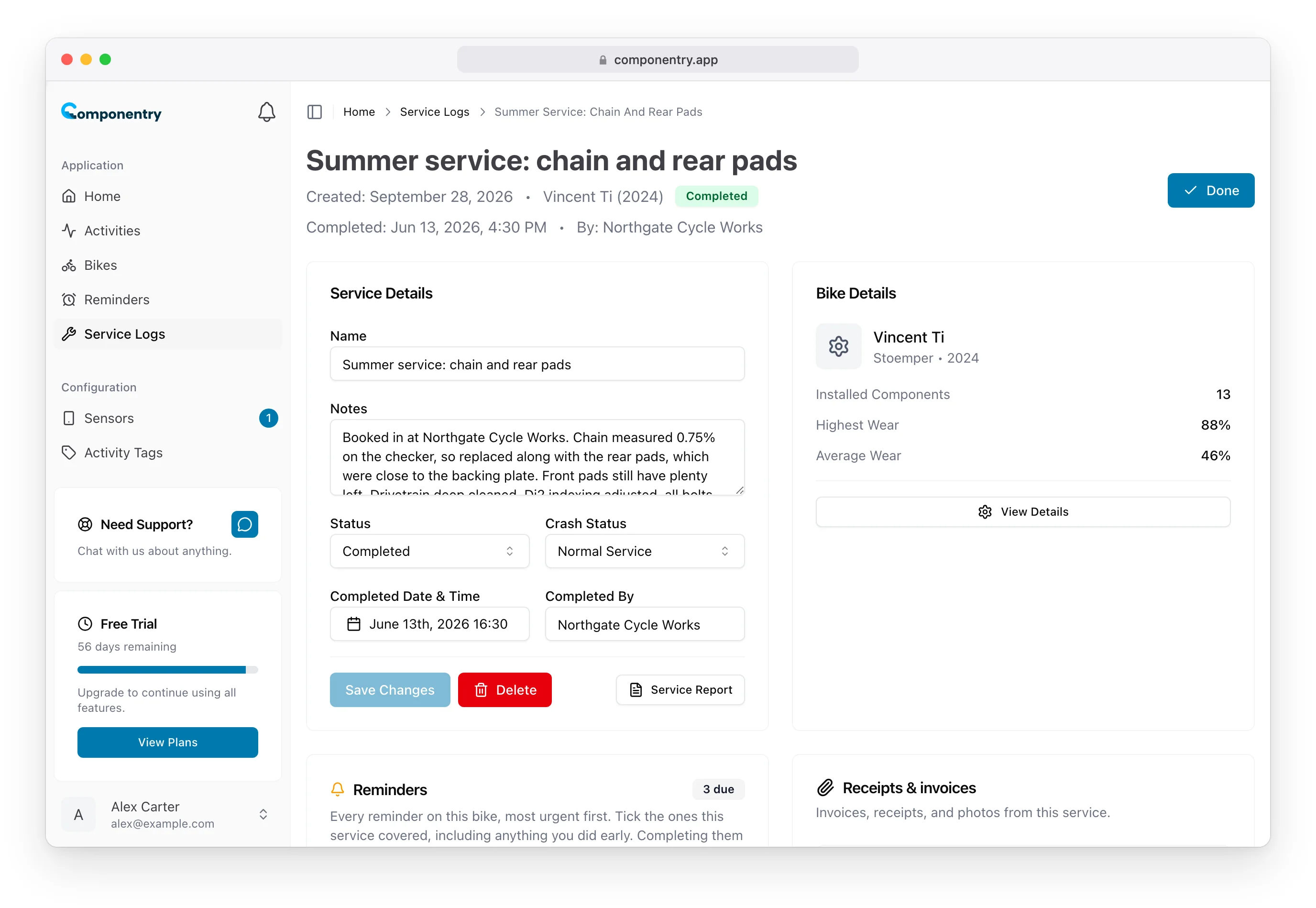Click View Plans
Viewport: 1316px width, 908px height.
click(x=168, y=742)
